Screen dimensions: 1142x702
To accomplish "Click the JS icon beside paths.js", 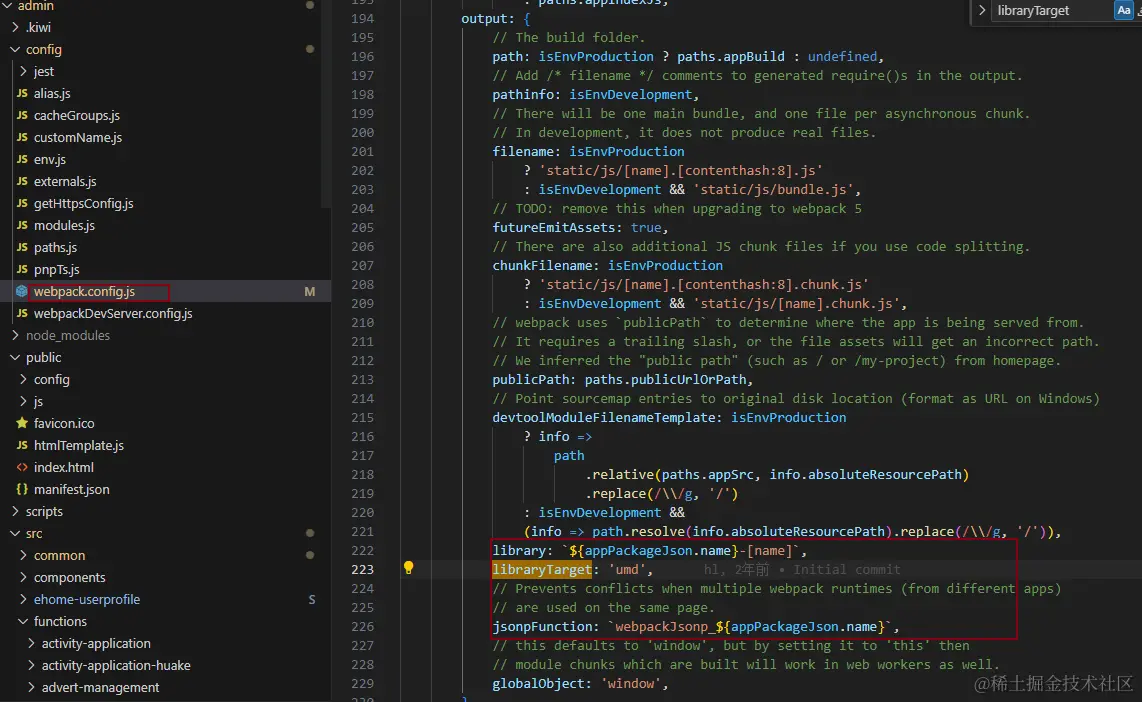I will coord(22,247).
